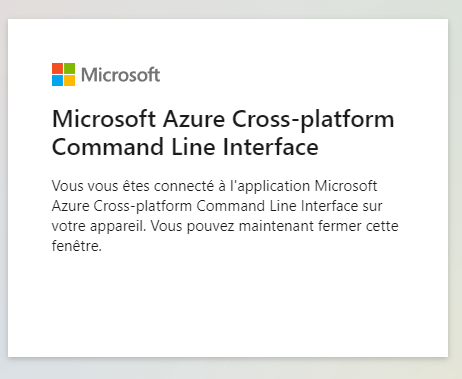
Task: Click the Microsoft four-square logo
Action: point(63,74)
